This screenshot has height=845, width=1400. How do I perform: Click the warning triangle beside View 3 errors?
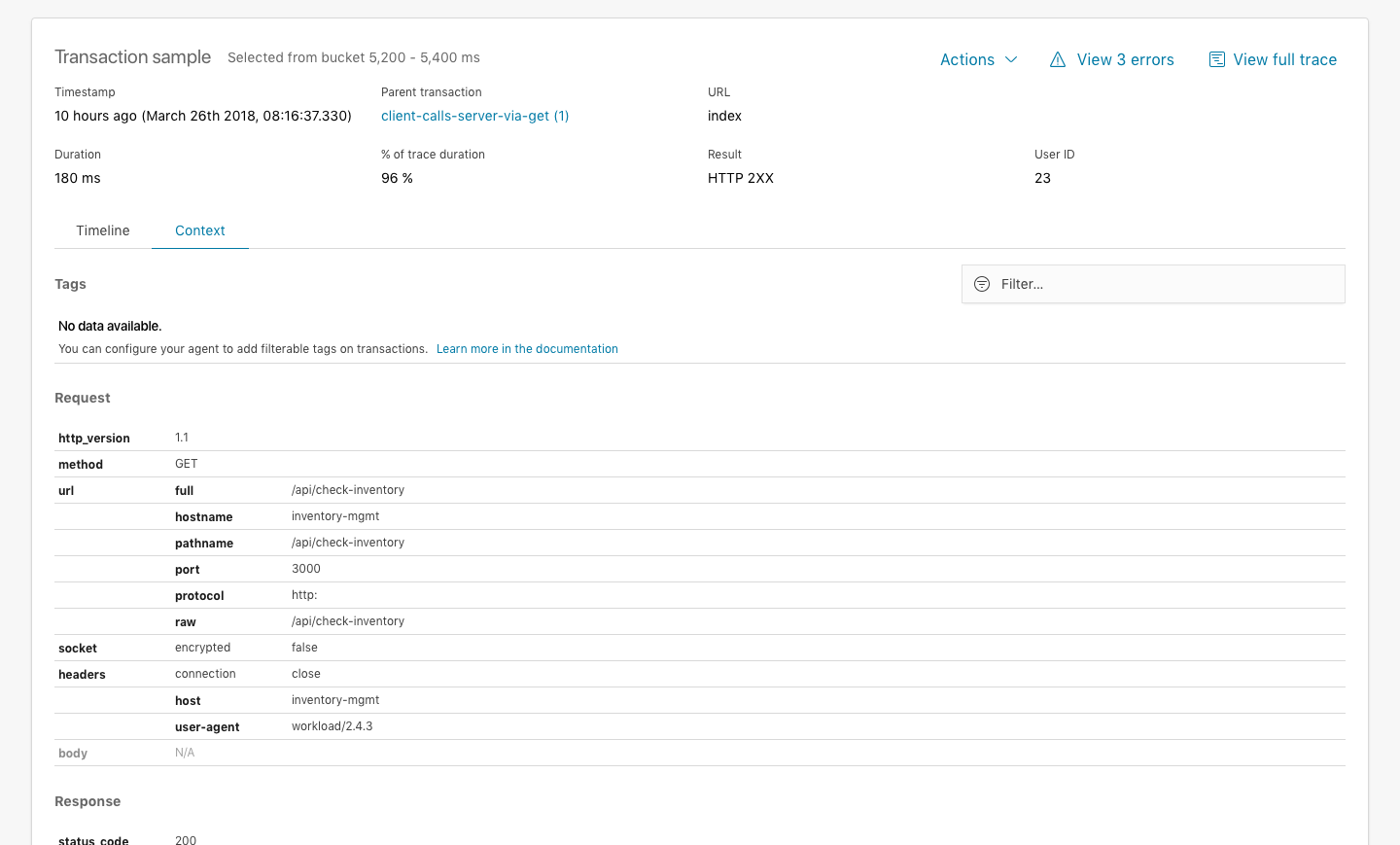pyautogui.click(x=1058, y=59)
